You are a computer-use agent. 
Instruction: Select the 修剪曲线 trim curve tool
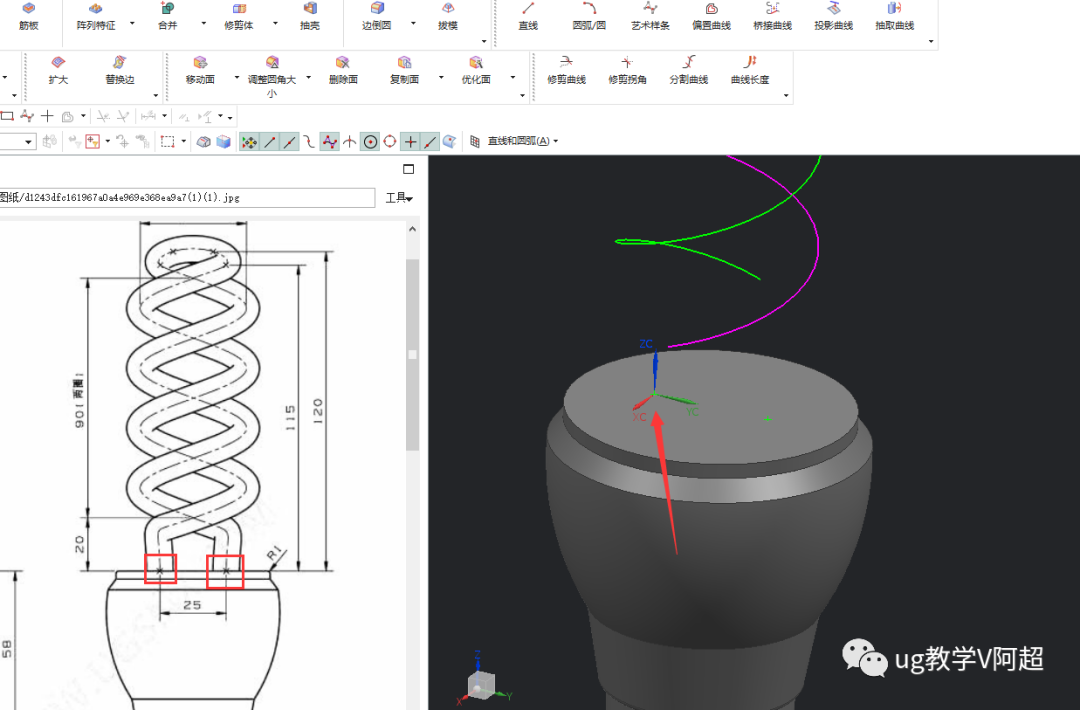click(x=566, y=71)
